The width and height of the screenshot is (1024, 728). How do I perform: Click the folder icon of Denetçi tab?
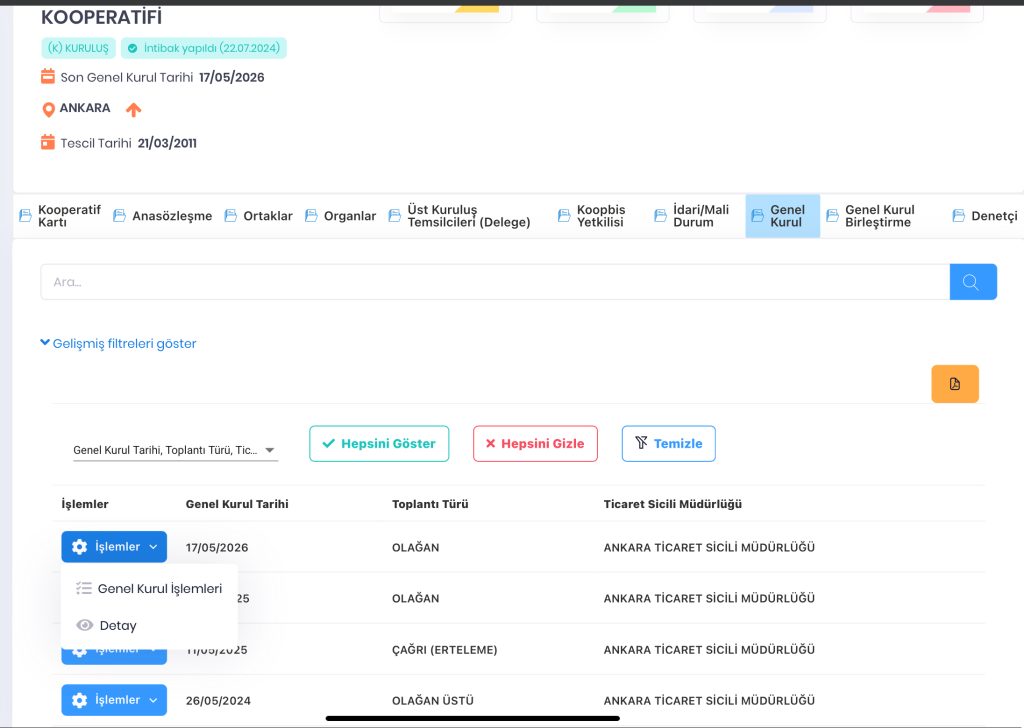[x=959, y=215]
